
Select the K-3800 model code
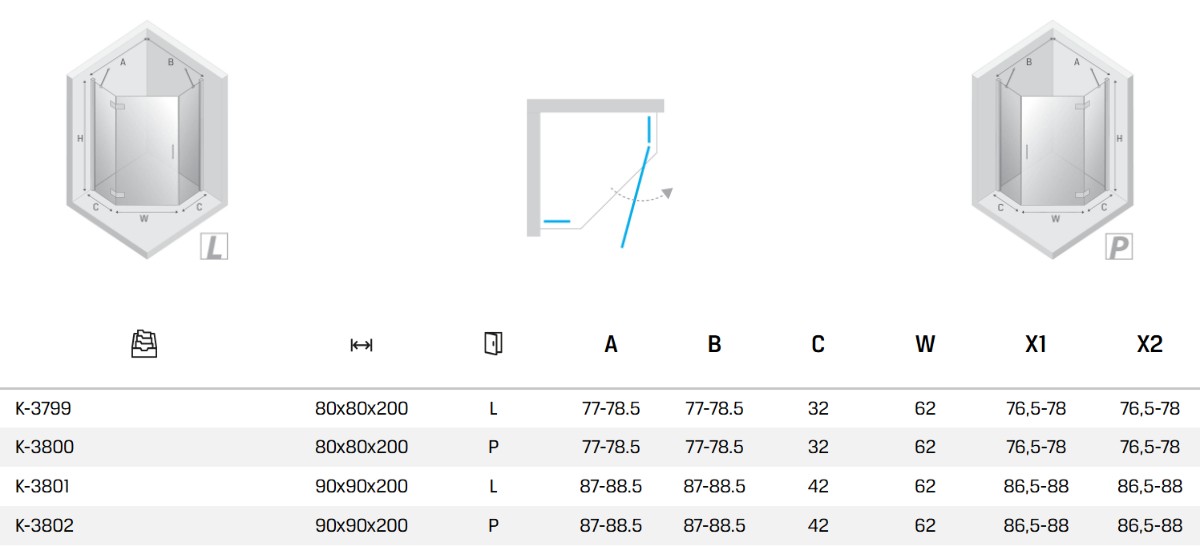coord(44,447)
